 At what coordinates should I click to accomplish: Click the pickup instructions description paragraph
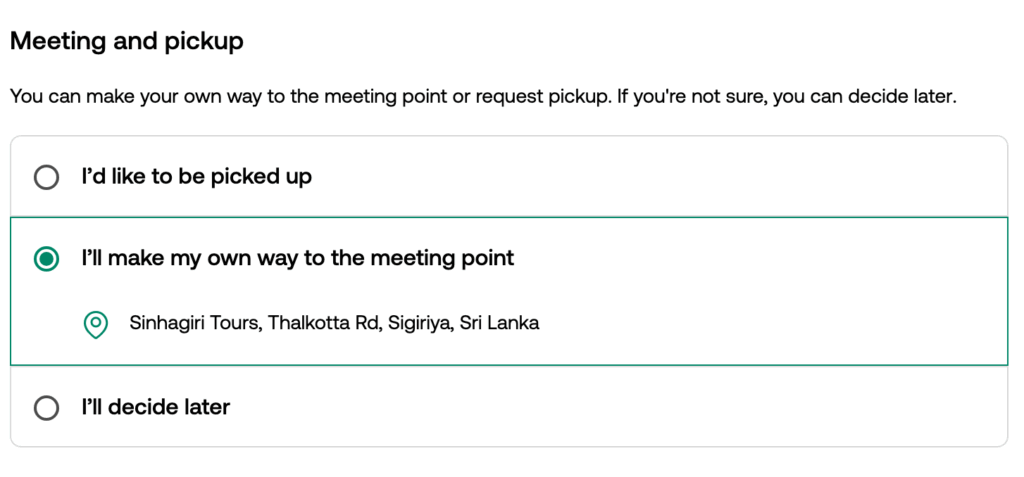483,98
